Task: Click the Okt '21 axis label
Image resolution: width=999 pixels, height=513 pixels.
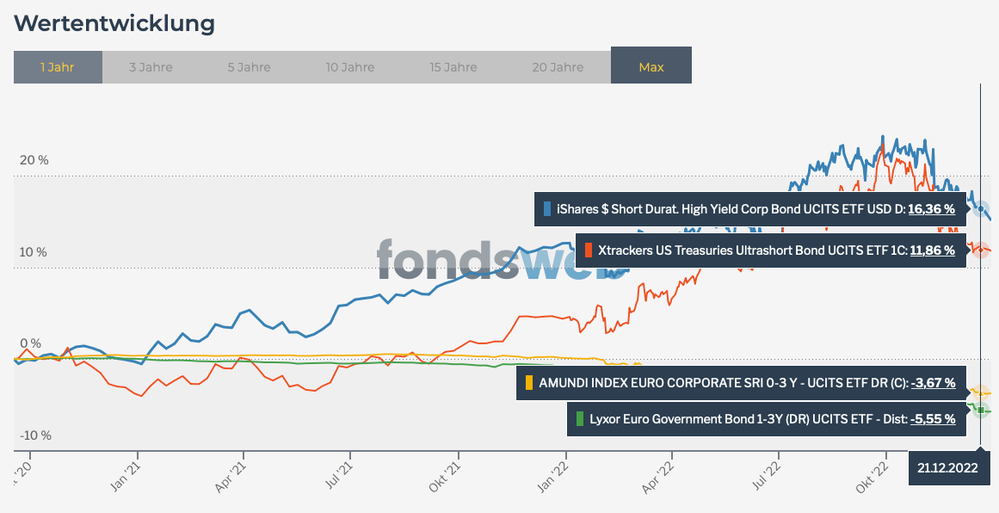Action: point(445,478)
